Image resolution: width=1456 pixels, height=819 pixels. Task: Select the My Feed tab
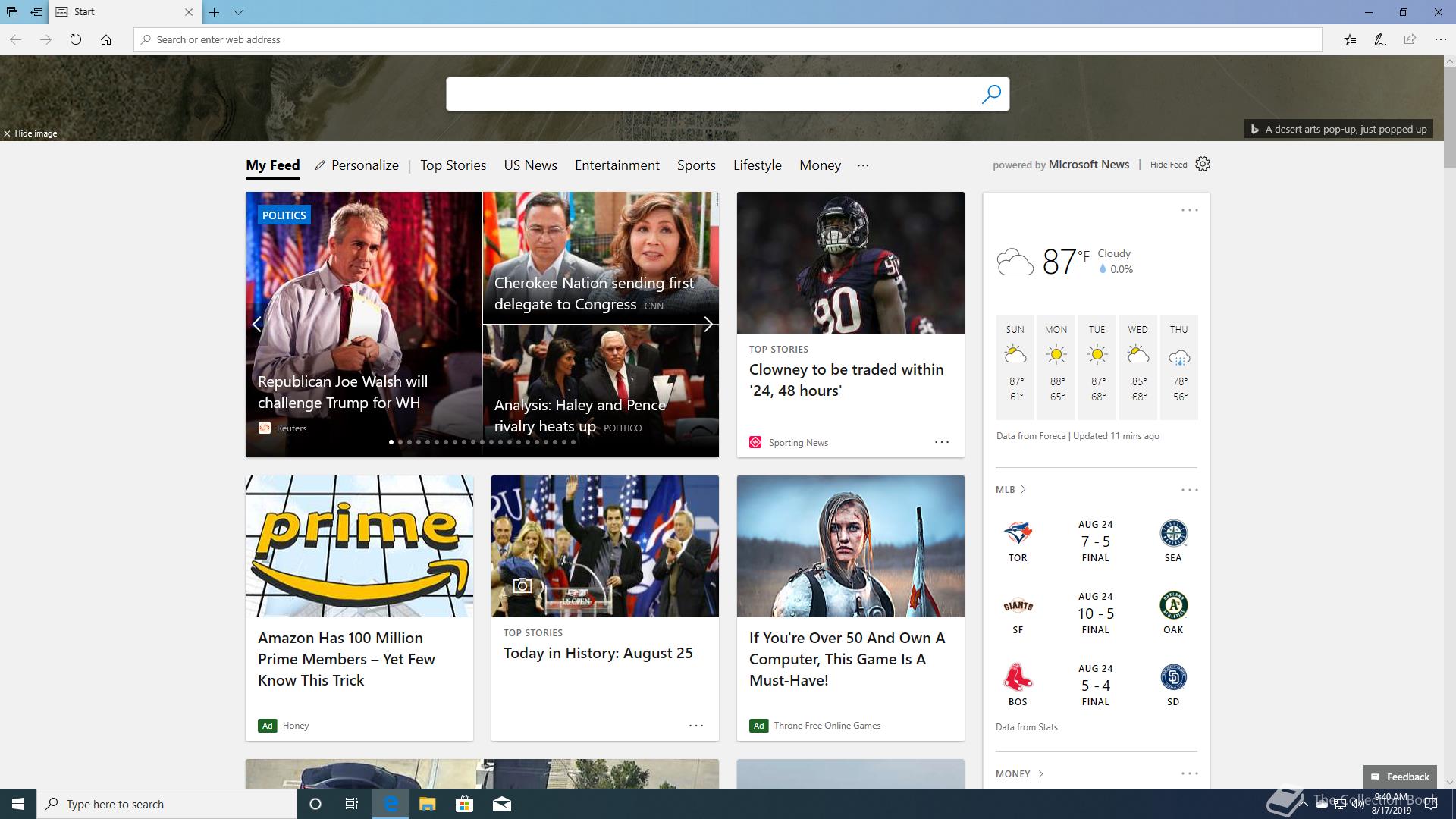(x=273, y=165)
